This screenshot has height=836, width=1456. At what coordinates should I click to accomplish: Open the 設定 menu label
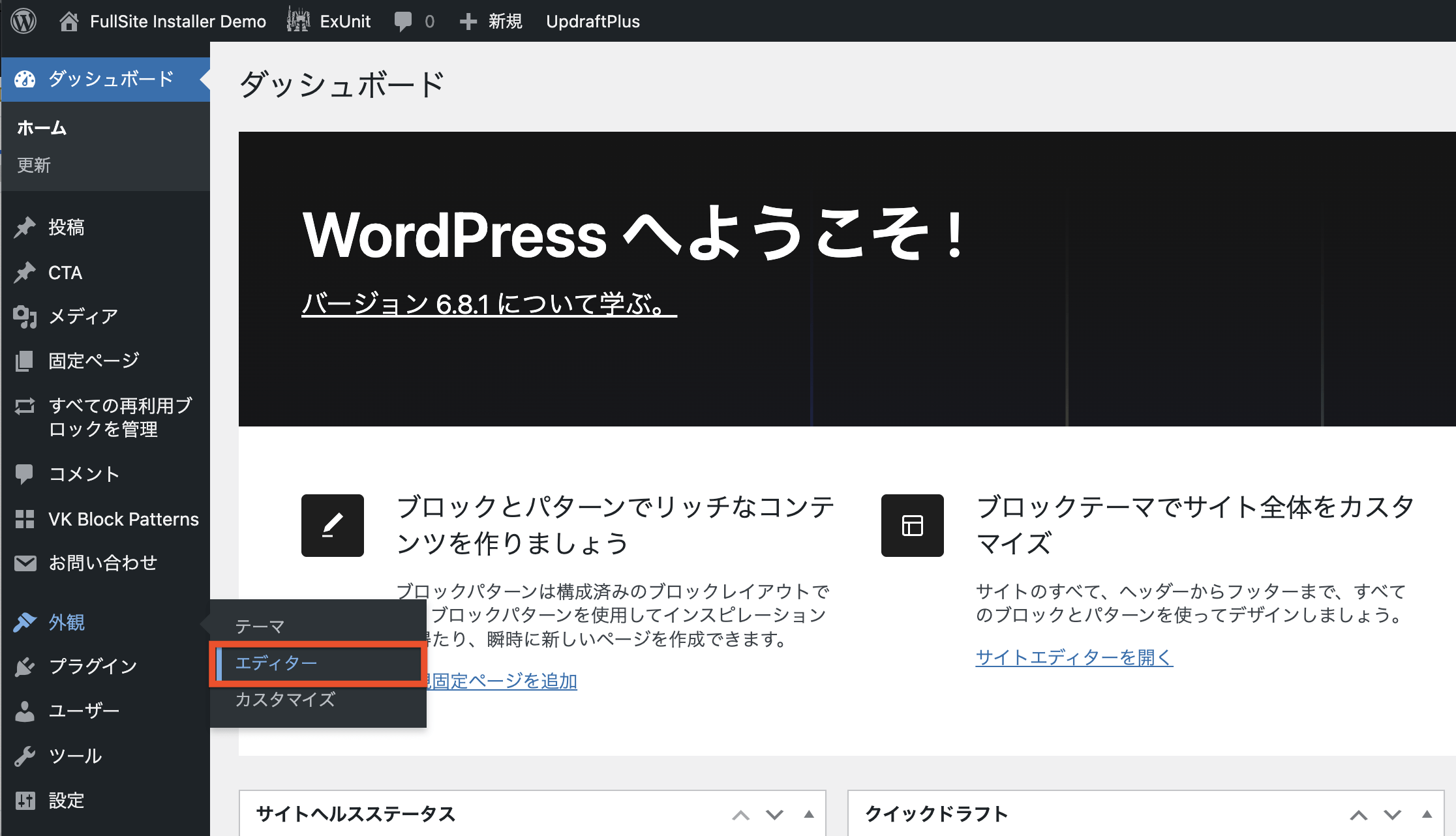(x=67, y=800)
